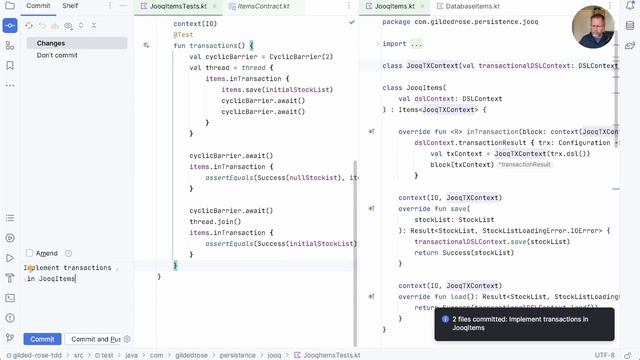Select the DatabaseItems.kt editor tab
Viewport: 640px width, 360px height.
click(469, 6)
